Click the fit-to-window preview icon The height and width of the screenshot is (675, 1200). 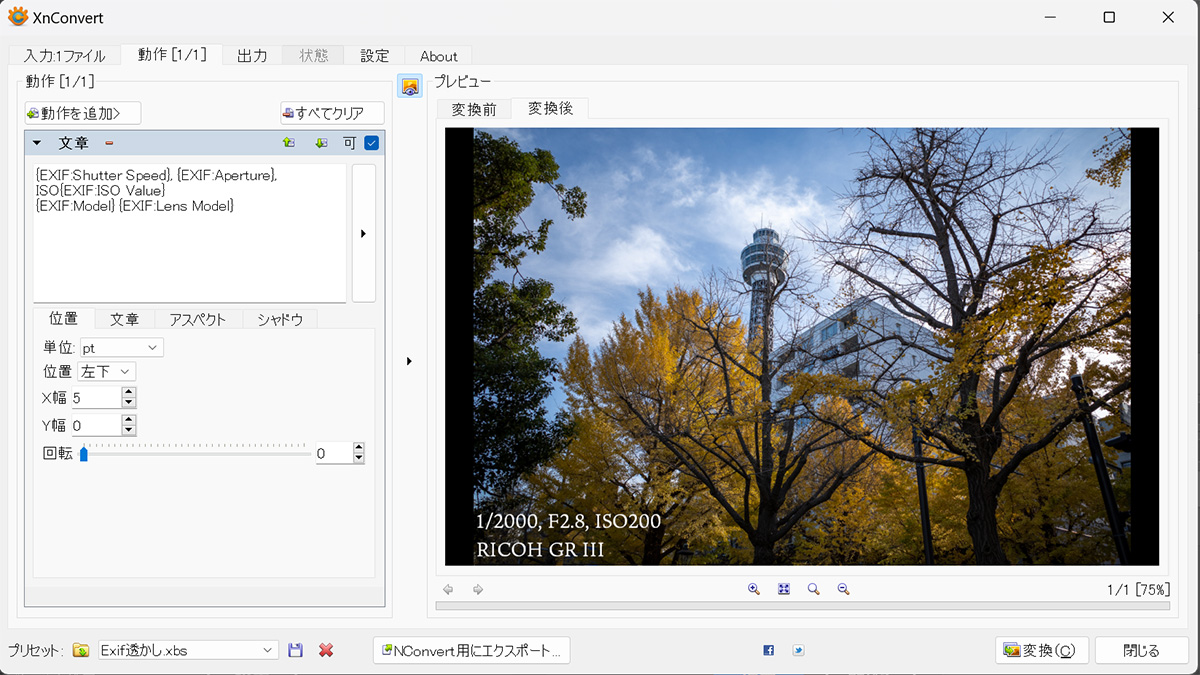point(784,590)
